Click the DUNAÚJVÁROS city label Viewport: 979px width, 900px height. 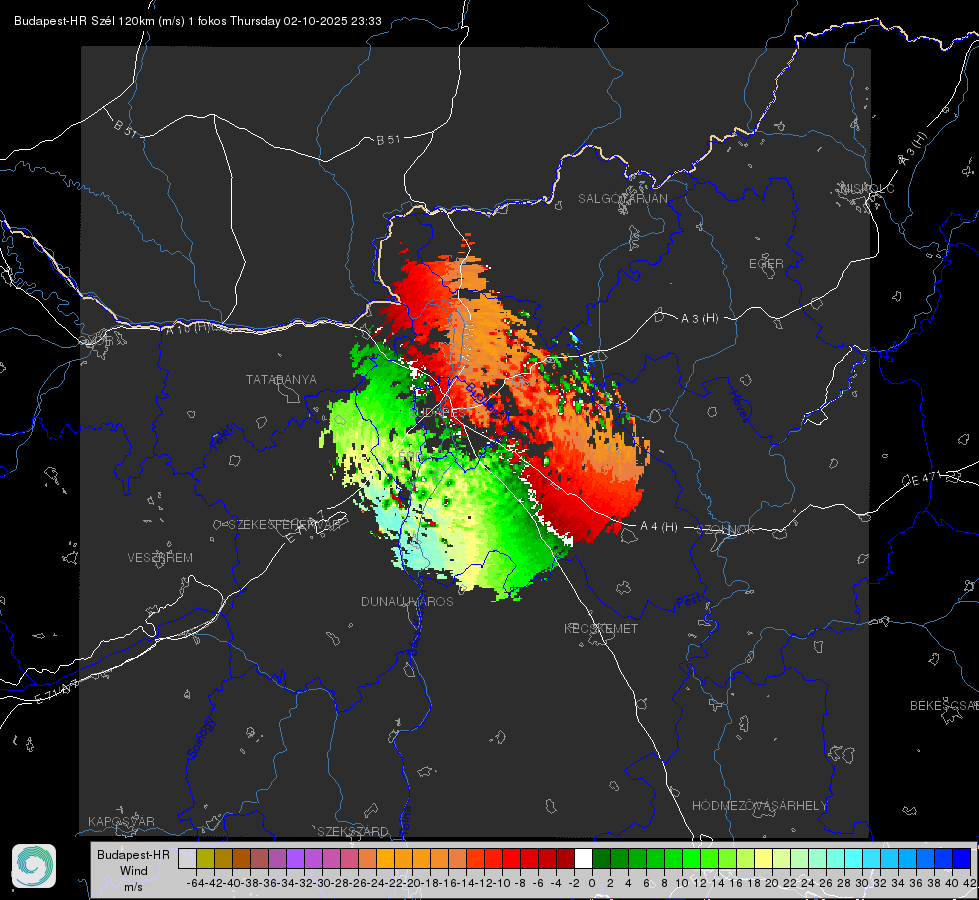[x=407, y=601]
